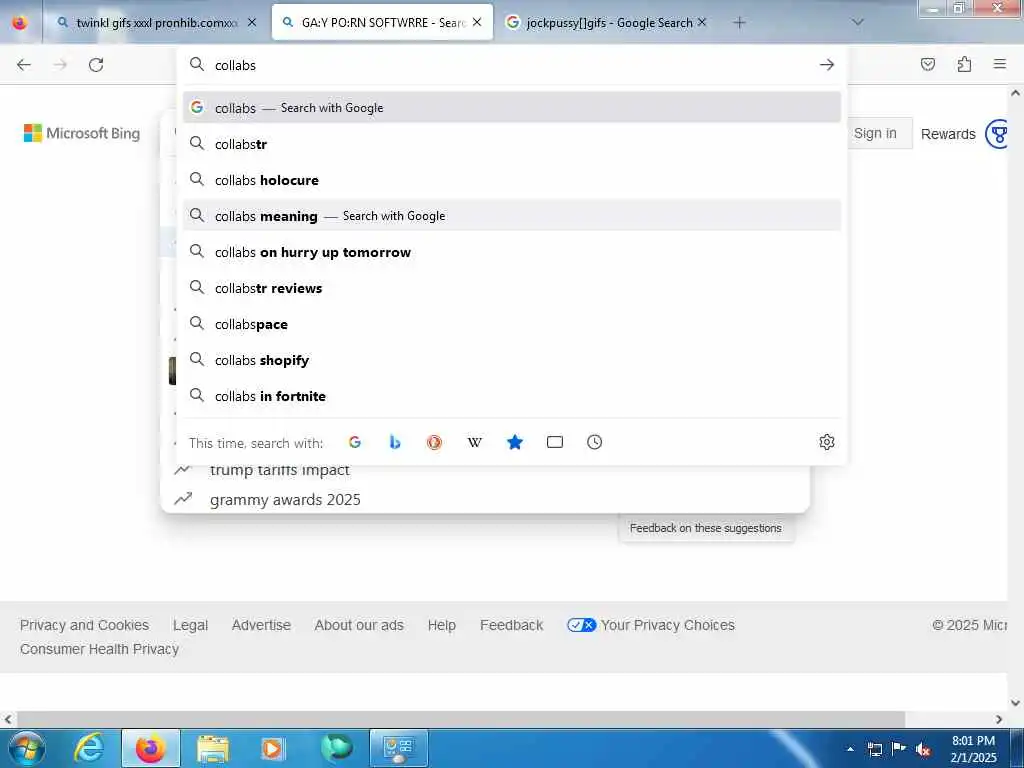
Task: Choose the "collabspace" suggestion
Action: (x=512, y=324)
